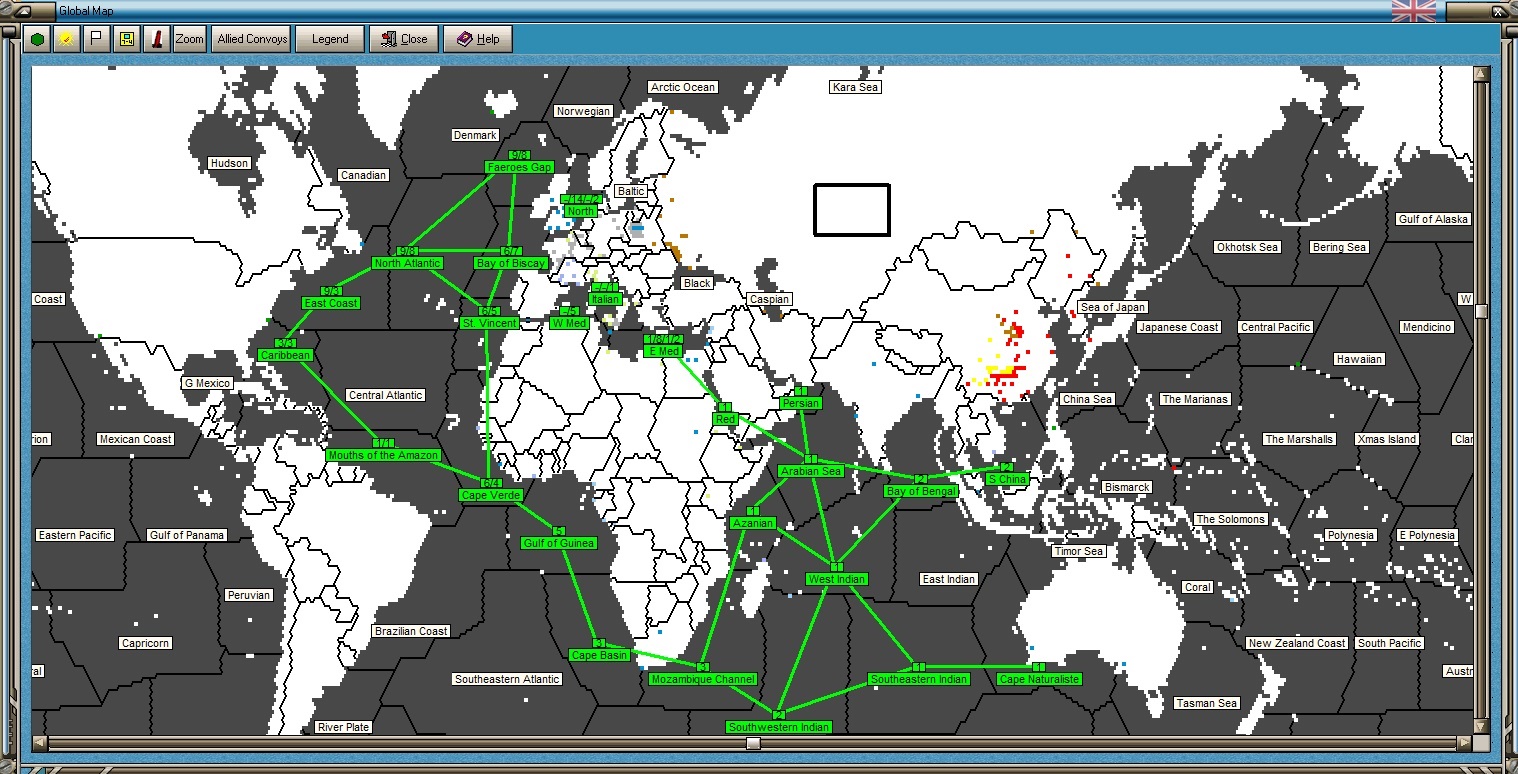Select the Bay of Bengal convoy node
Viewport: 1518px width, 774px height.
(x=921, y=491)
